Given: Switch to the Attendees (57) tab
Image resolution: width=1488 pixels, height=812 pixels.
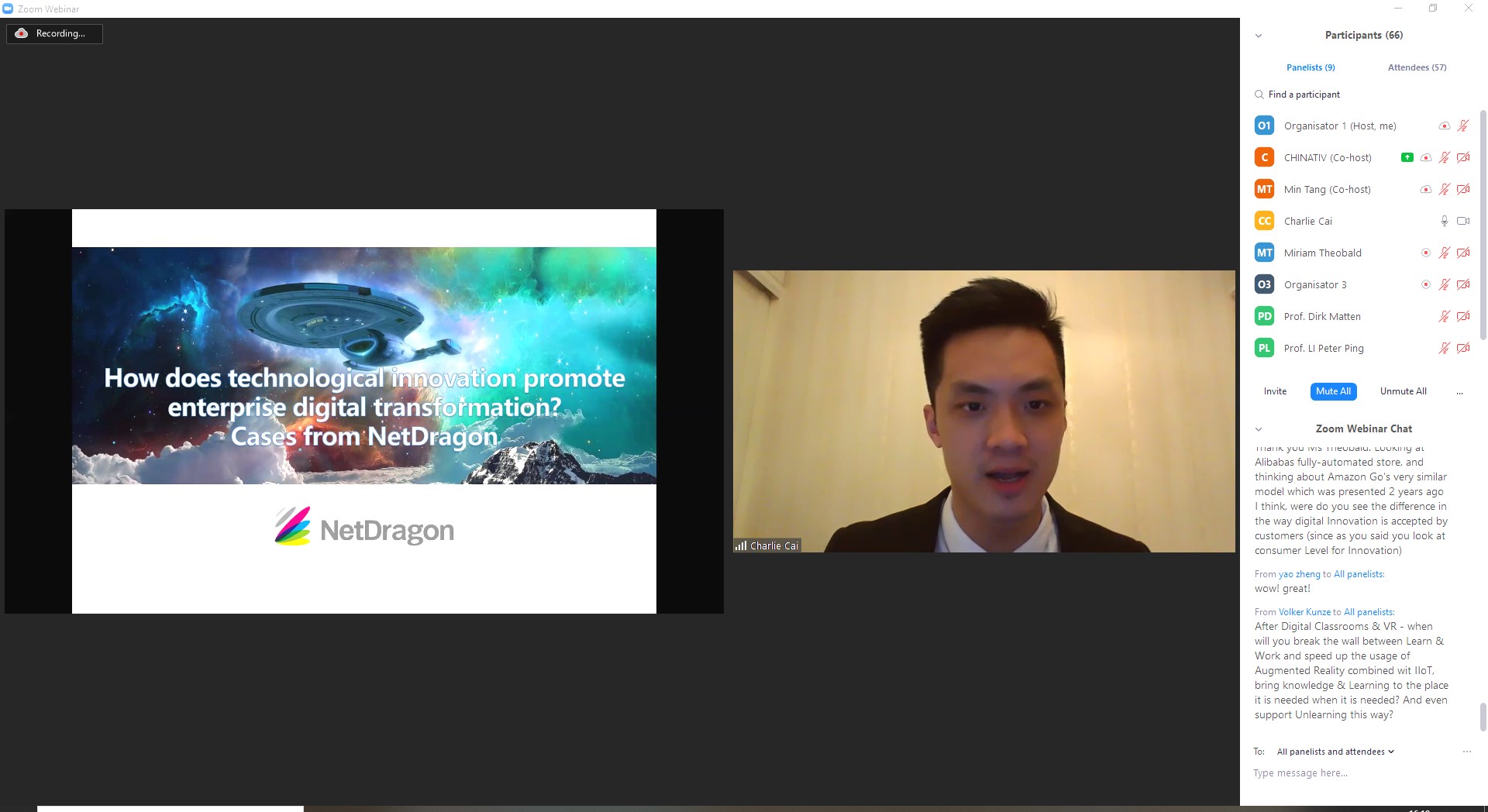Looking at the screenshot, I should pyautogui.click(x=1417, y=67).
